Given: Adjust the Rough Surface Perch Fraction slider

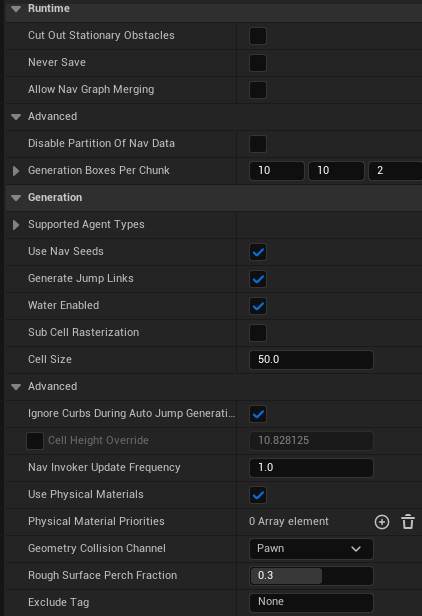Looking at the screenshot, I should 311,576.
